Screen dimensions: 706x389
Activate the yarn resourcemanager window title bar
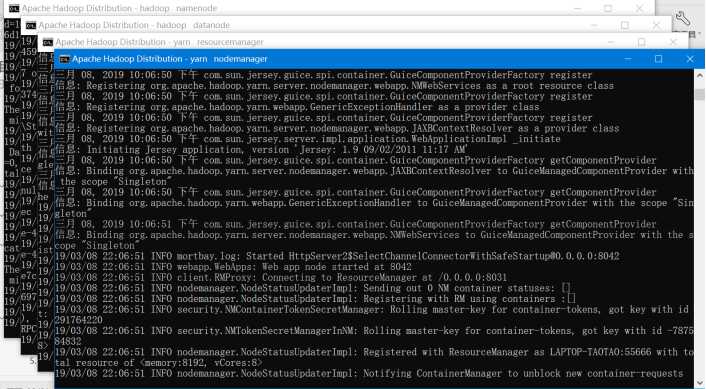click(159, 42)
